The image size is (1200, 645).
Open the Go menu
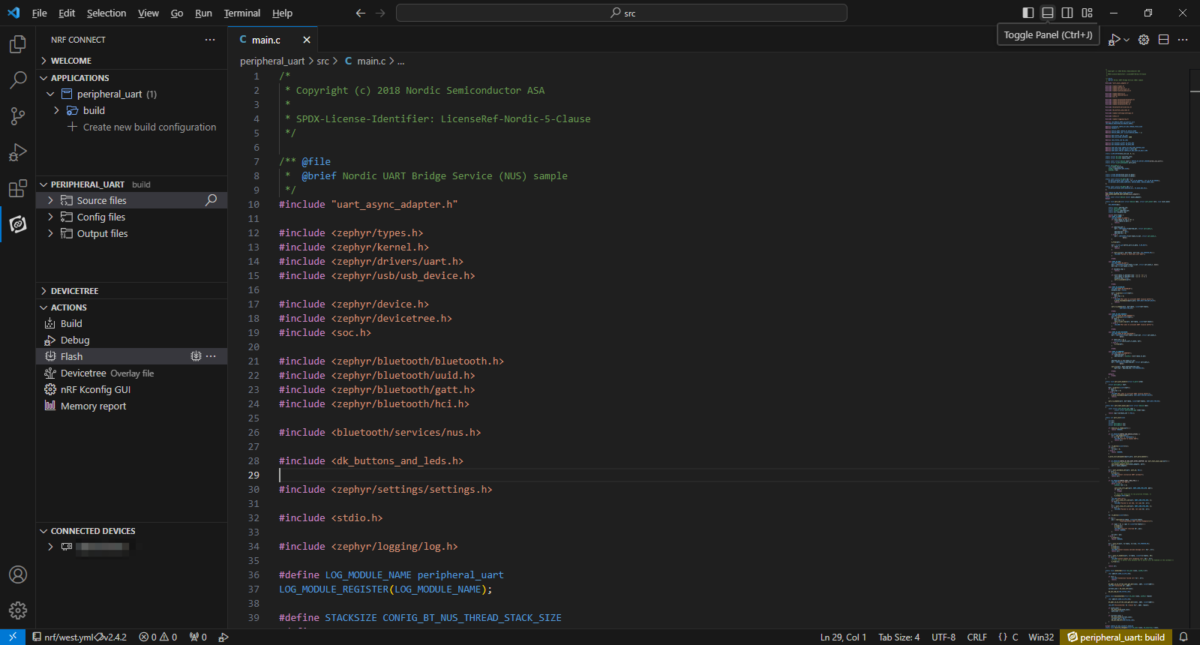pos(177,13)
